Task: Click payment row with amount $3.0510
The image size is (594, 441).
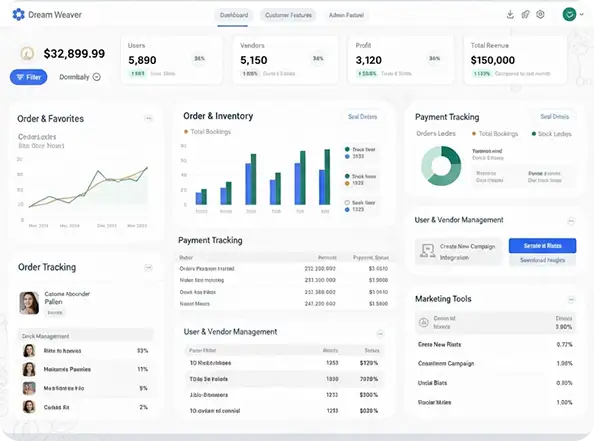Action: pyautogui.click(x=284, y=269)
